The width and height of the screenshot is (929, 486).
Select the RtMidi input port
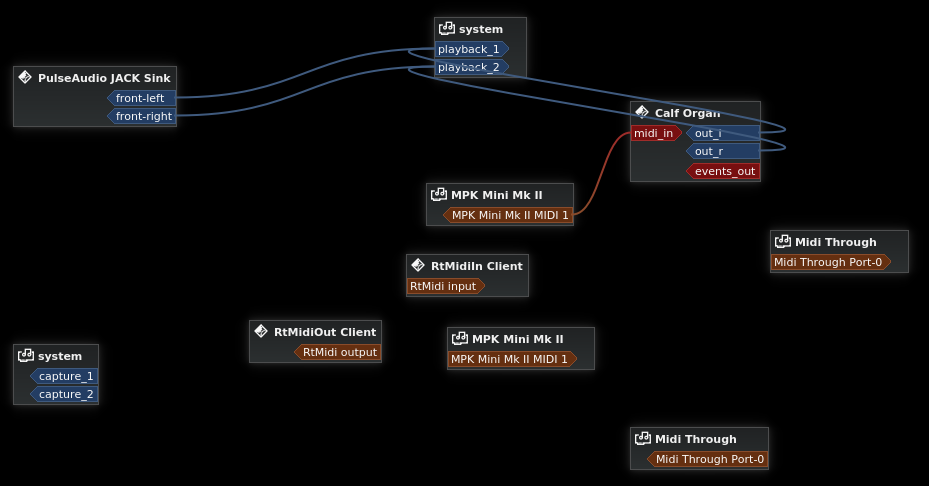[446, 286]
